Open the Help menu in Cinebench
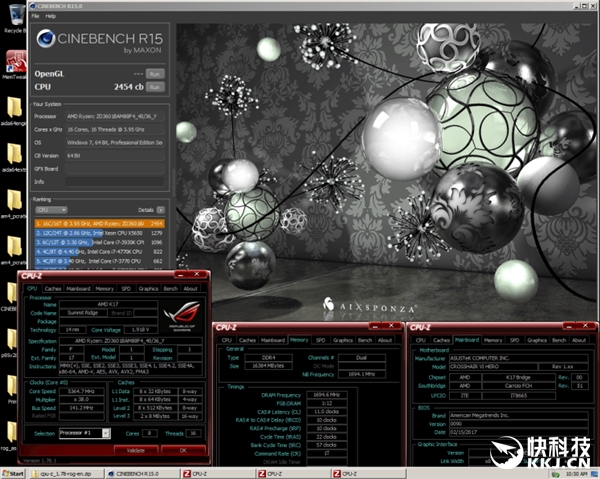 point(51,16)
